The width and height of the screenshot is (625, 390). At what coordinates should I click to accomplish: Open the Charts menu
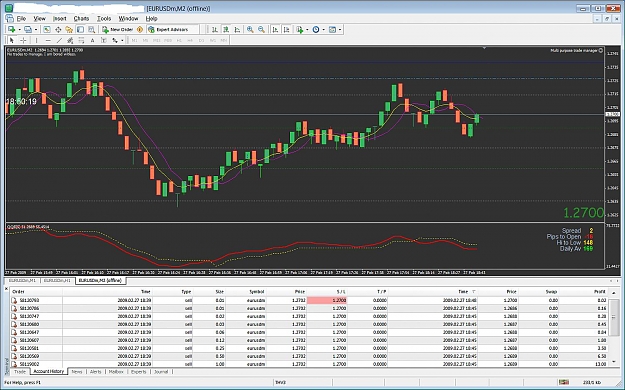click(x=81, y=18)
